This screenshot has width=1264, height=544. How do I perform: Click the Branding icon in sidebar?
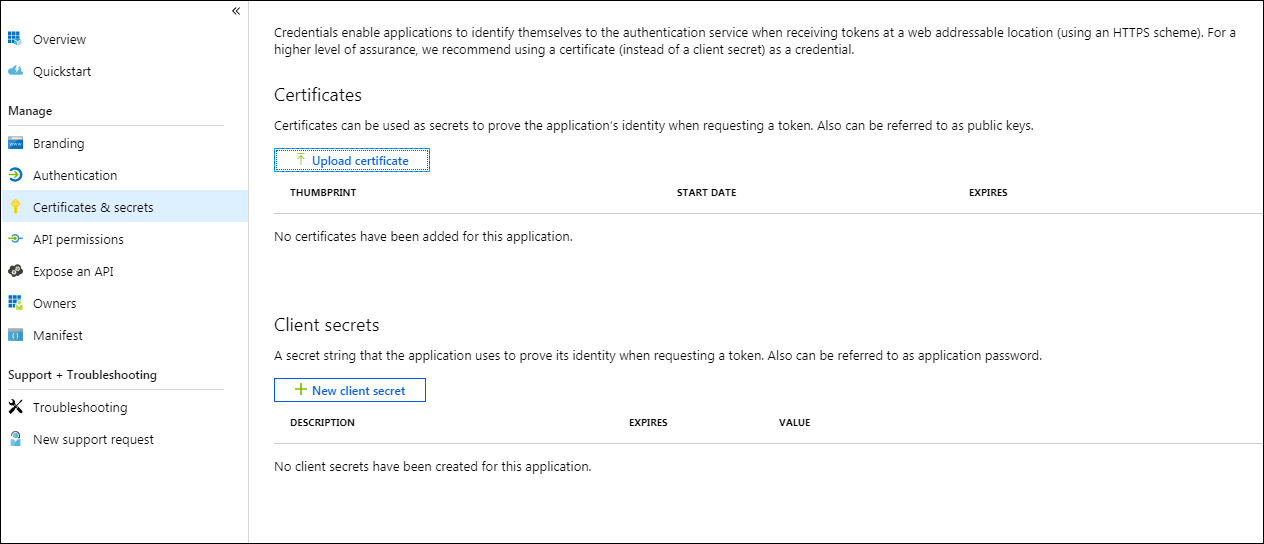coord(15,143)
